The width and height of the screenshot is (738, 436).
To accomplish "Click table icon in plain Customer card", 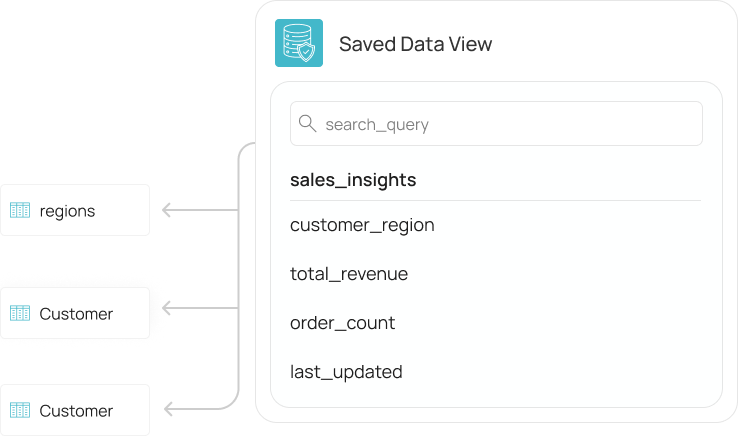I will point(20,410).
